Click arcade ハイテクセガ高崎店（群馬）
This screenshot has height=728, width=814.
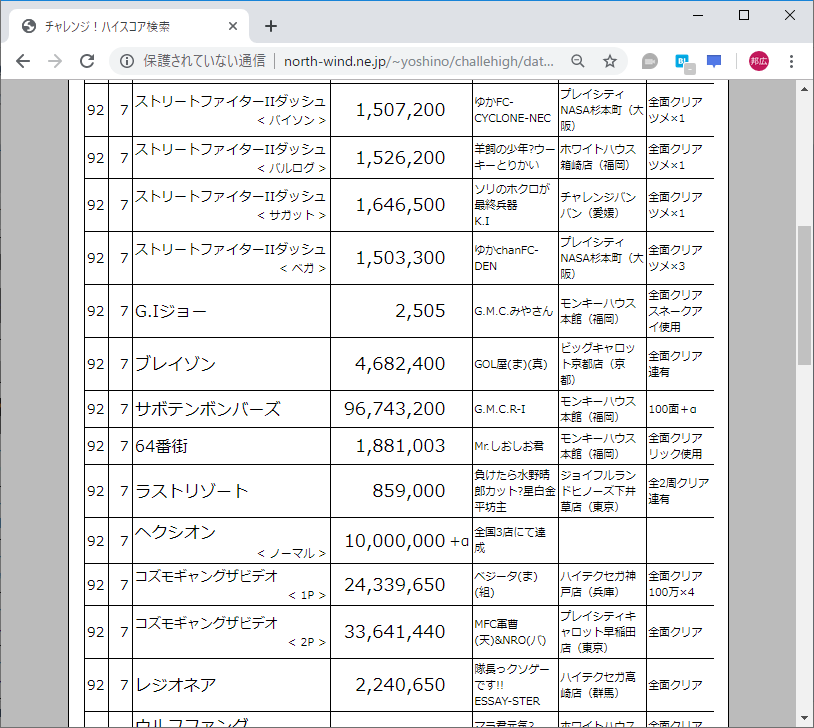point(598,685)
